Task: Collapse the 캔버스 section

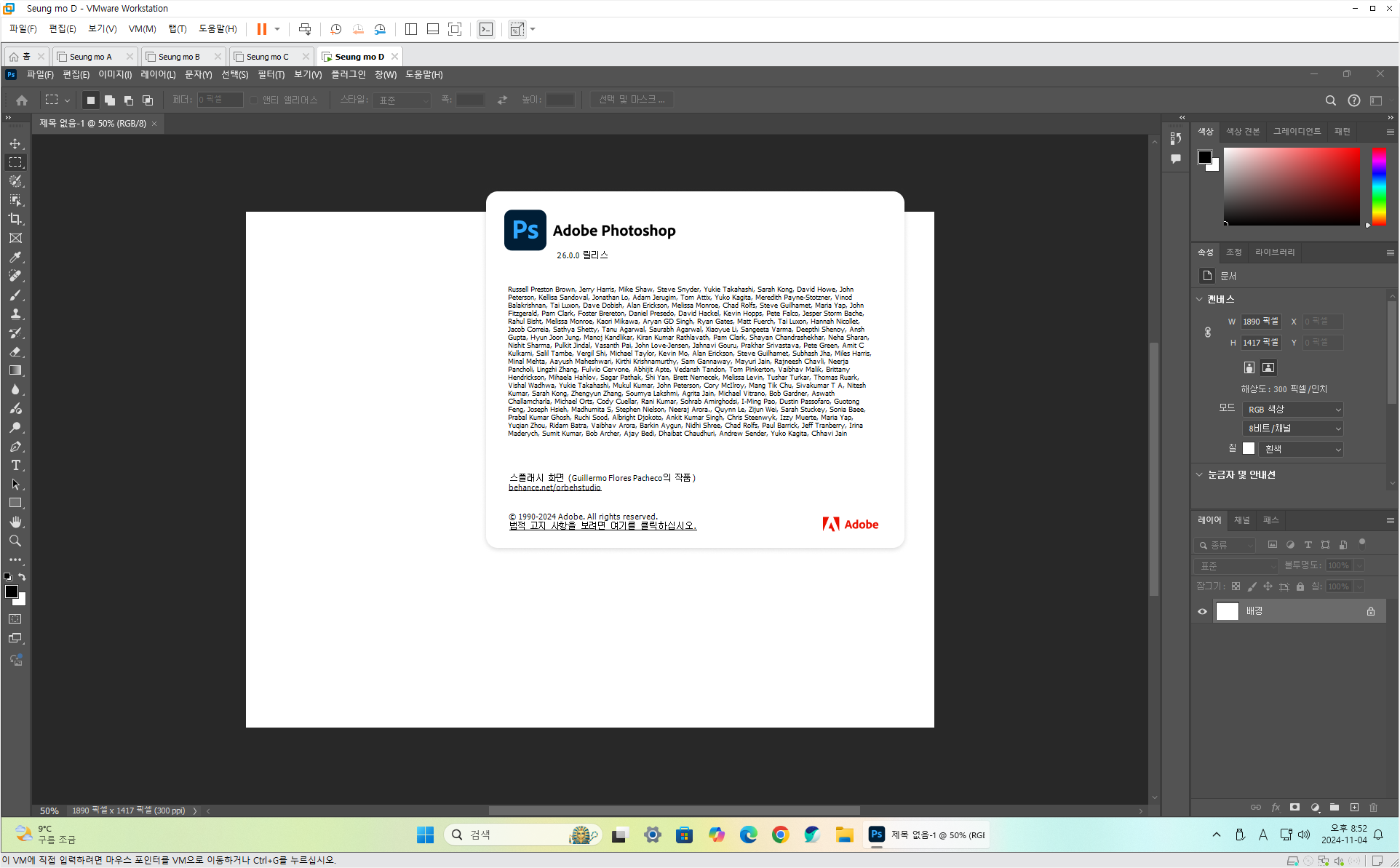Action: coord(1200,299)
